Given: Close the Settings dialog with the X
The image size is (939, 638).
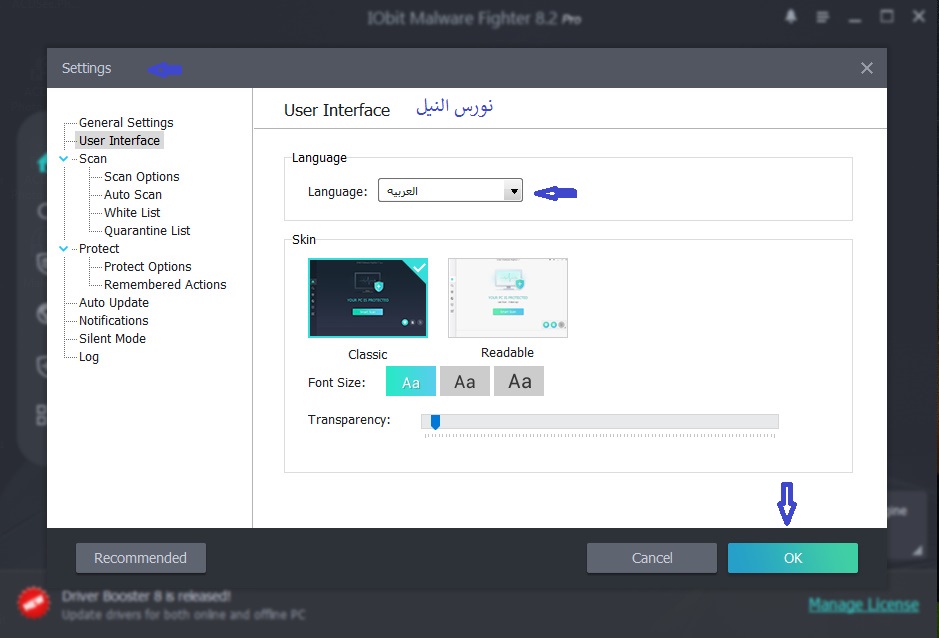Looking at the screenshot, I should click(866, 68).
